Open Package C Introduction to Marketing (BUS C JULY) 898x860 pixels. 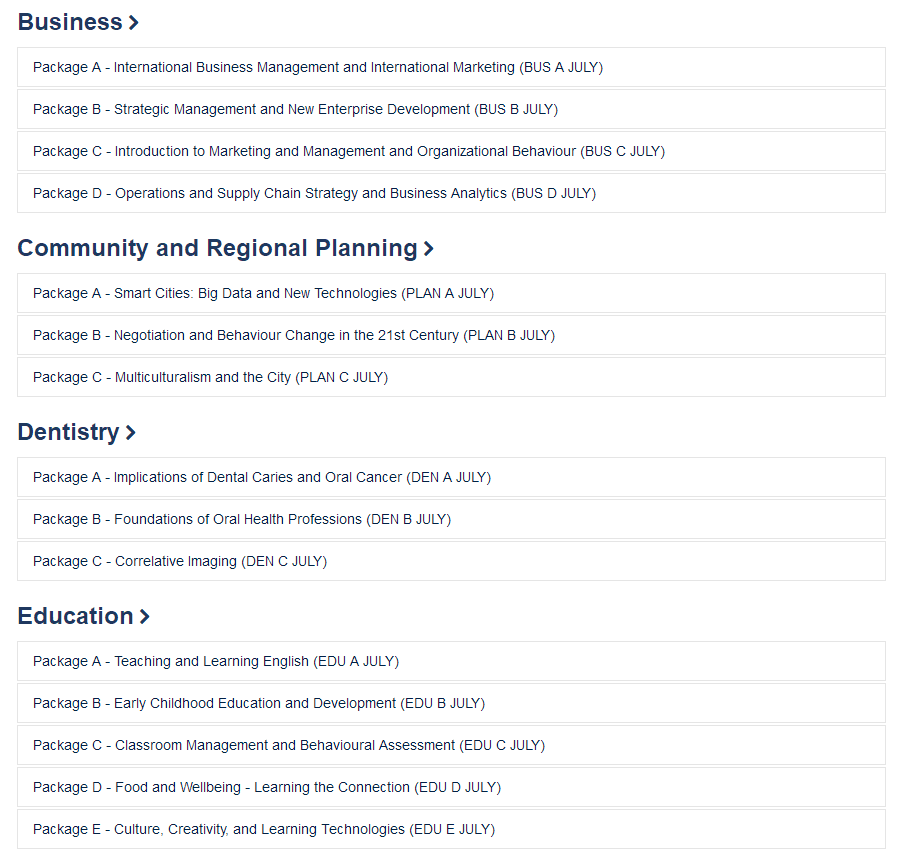coord(451,151)
